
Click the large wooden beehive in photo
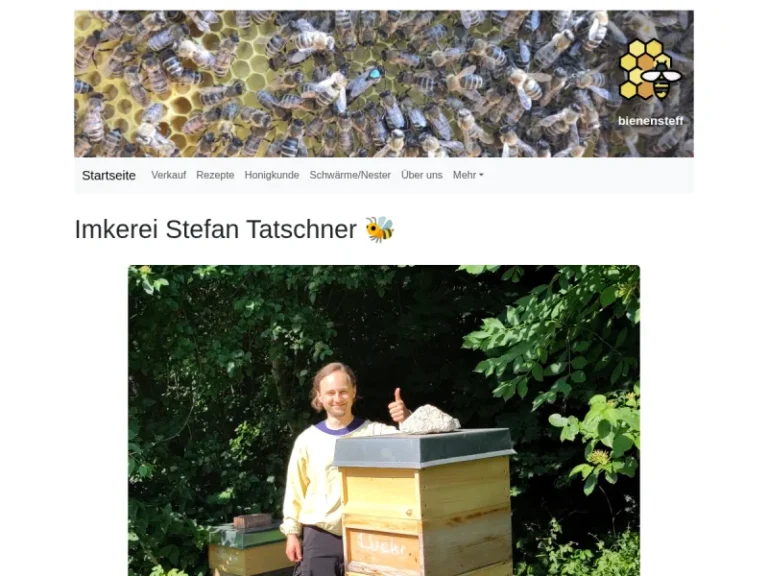tap(425, 502)
